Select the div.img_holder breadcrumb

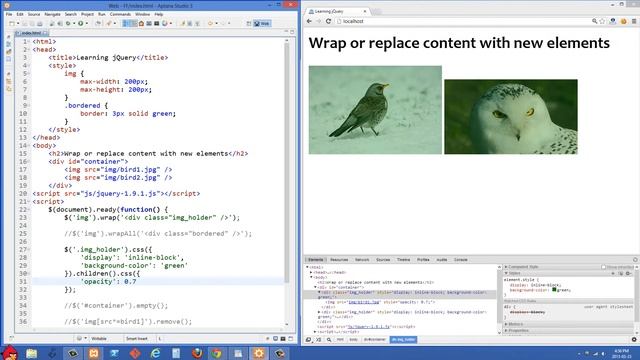tap(403, 340)
